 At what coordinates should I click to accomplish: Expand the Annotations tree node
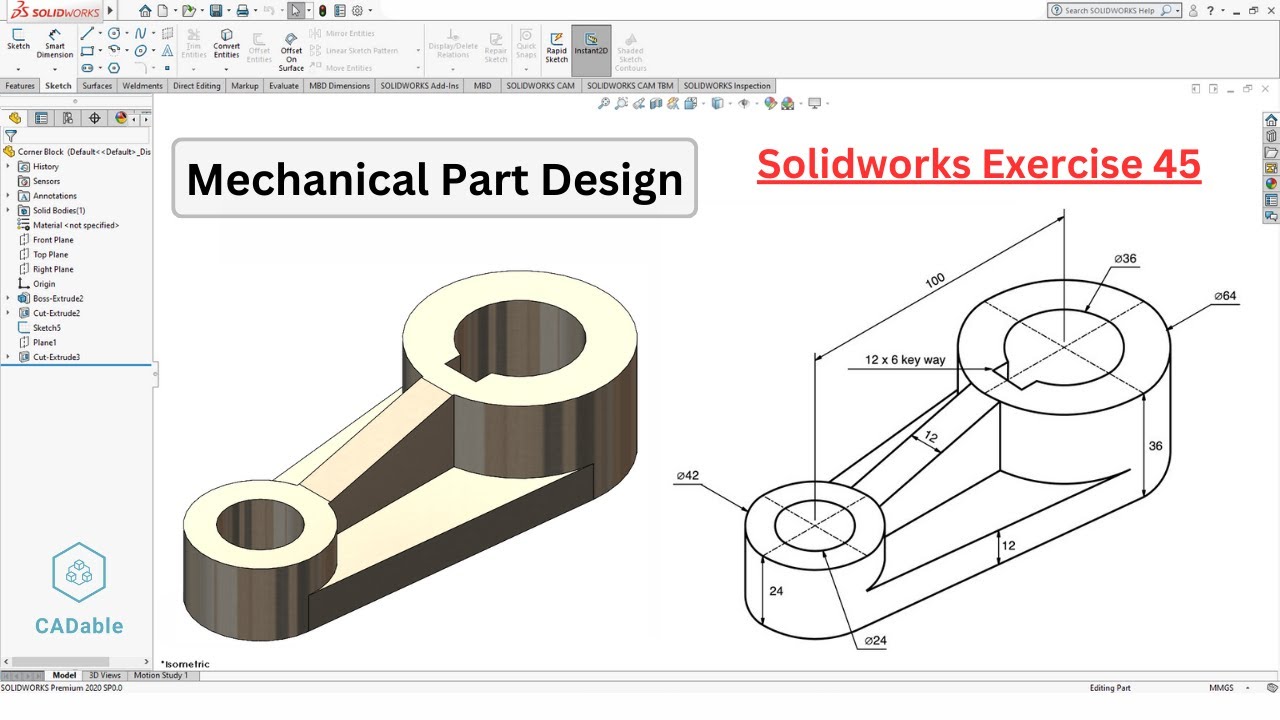coord(8,196)
